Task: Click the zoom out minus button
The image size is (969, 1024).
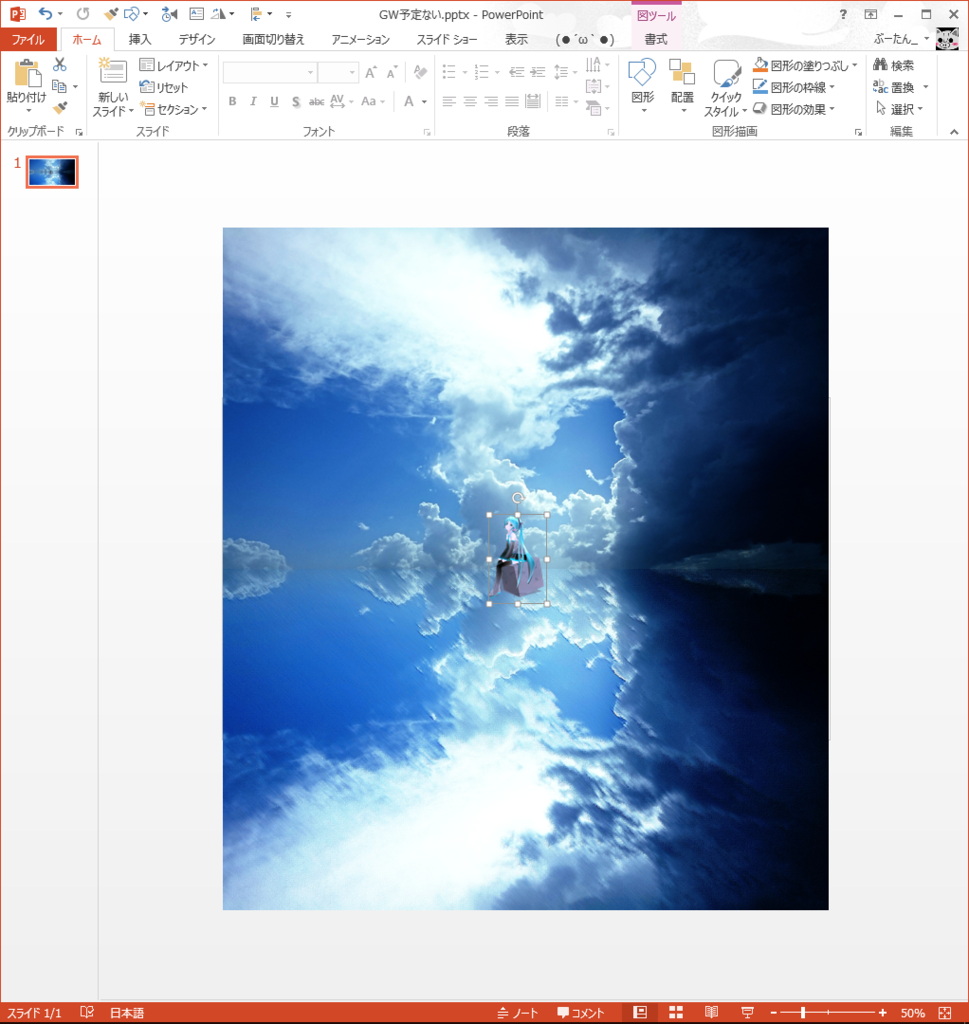Action: click(773, 1012)
